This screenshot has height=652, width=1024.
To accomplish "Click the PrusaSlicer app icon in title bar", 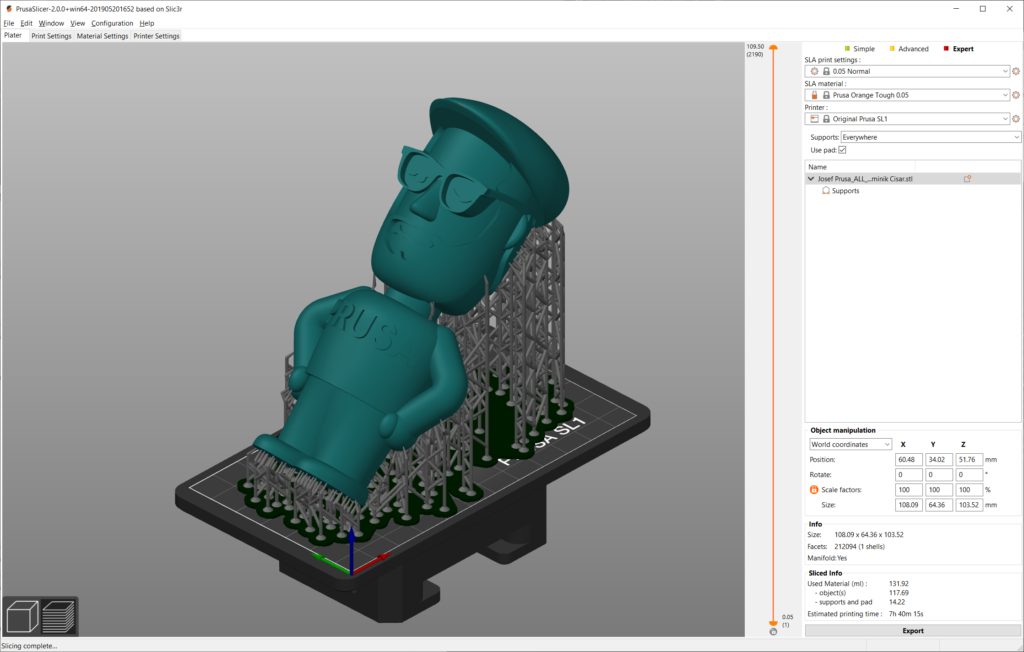I will [8, 9].
